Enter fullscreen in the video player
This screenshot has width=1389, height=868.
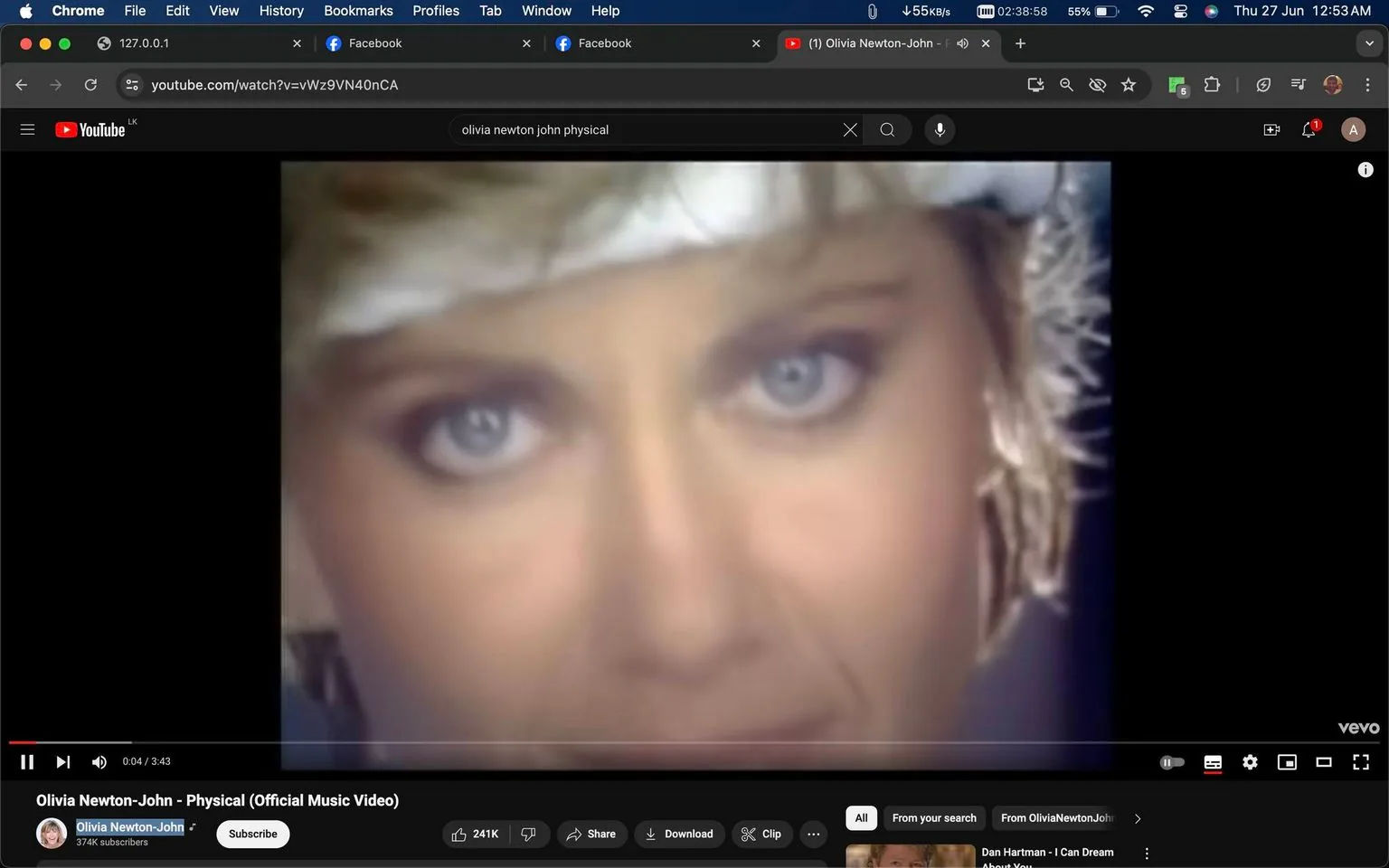coord(1361,761)
